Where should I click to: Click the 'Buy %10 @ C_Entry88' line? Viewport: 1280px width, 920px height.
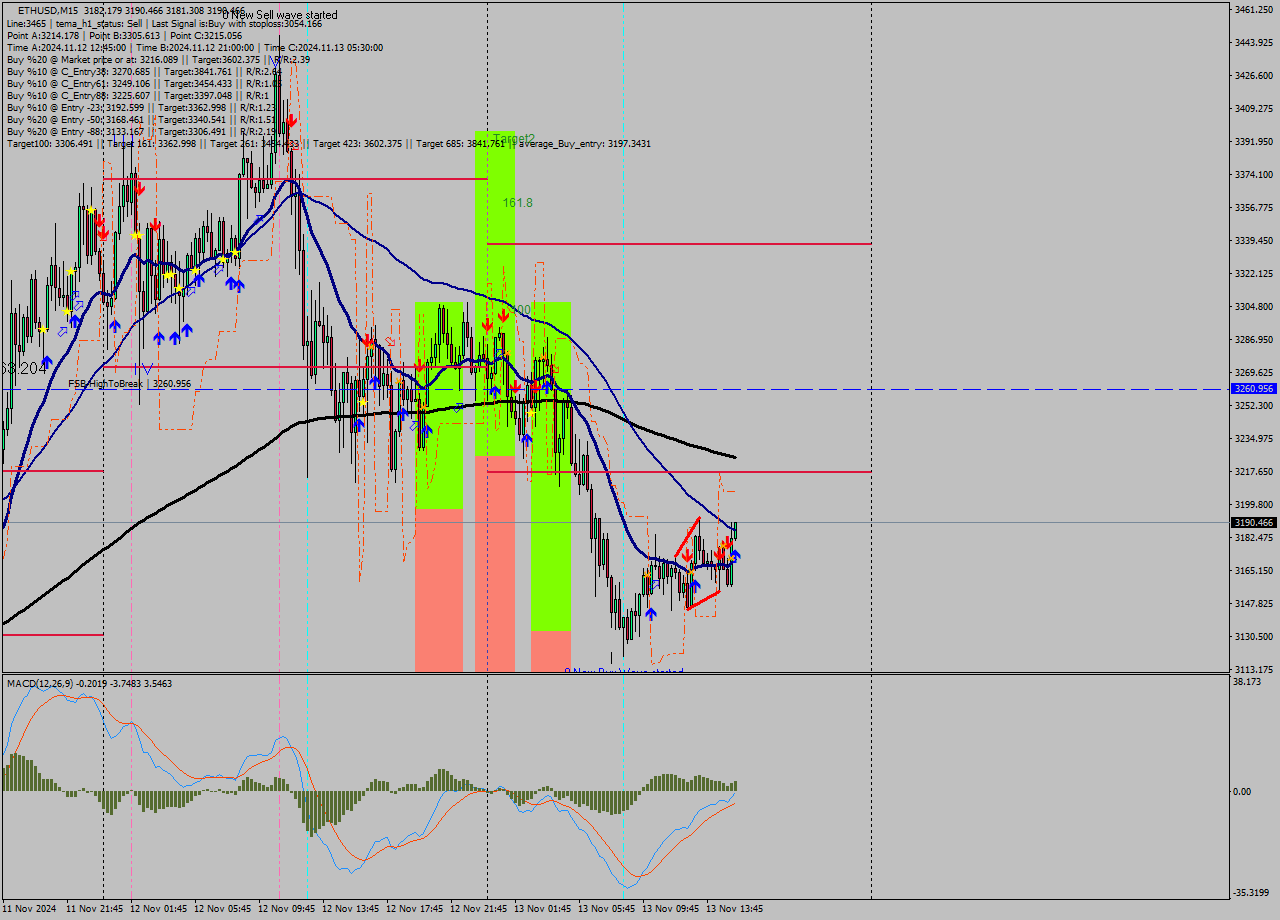(x=139, y=95)
